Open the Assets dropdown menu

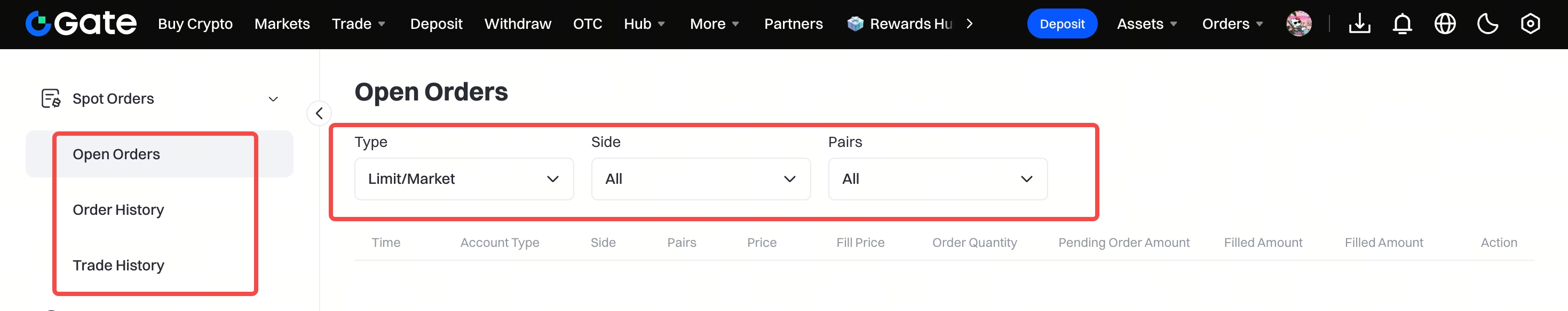pyautogui.click(x=1147, y=24)
